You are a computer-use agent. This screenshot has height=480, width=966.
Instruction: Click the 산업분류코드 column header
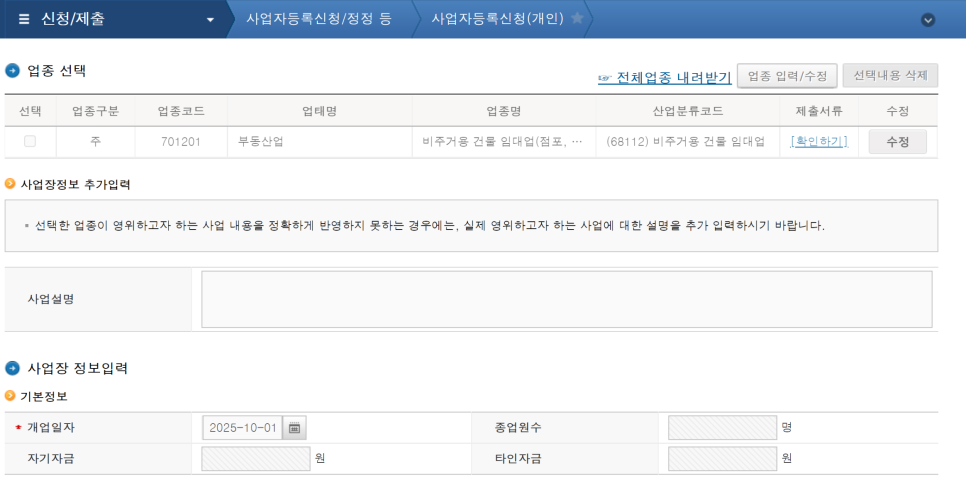688,111
